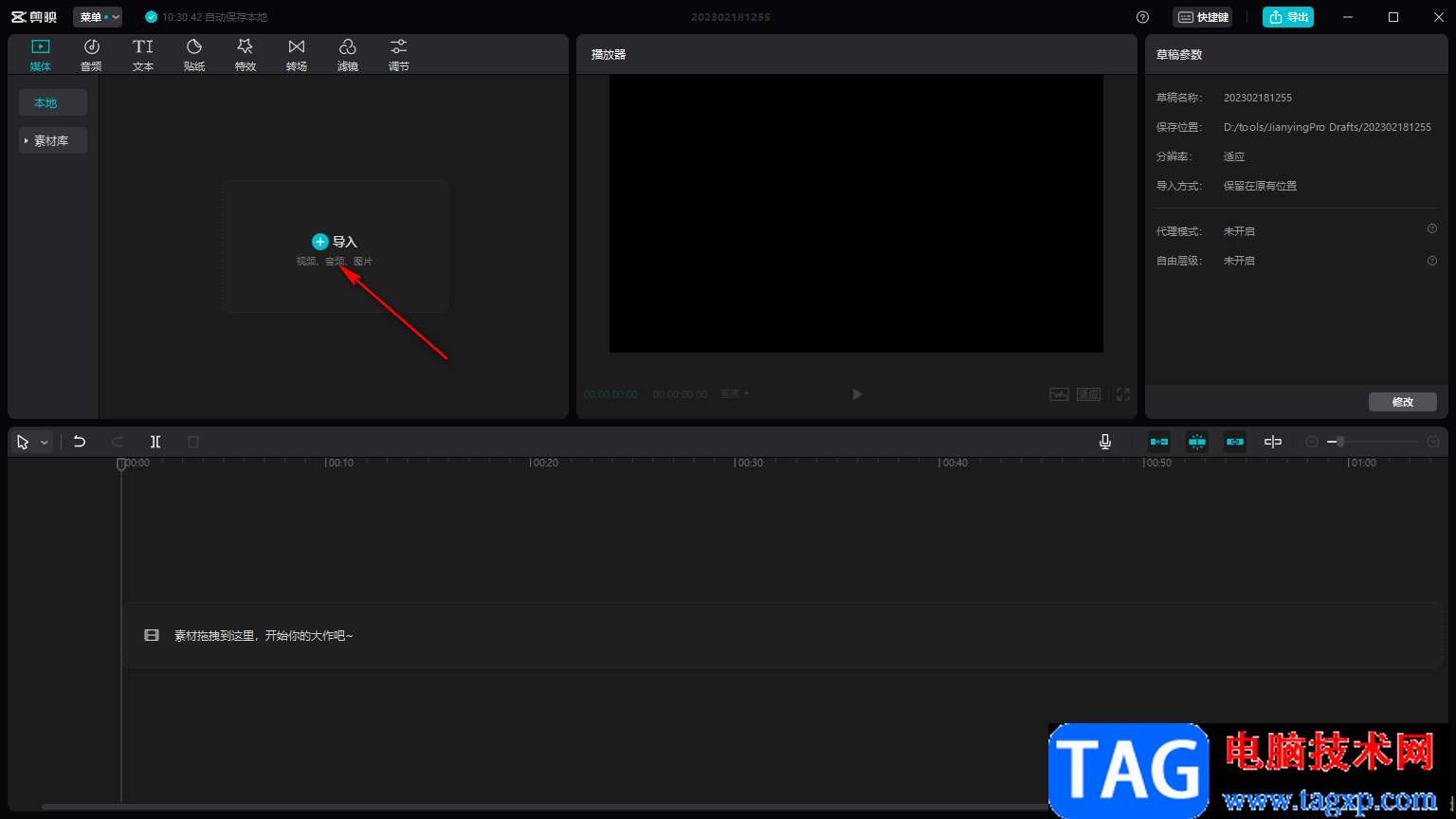Zoom out the timeline
The width and height of the screenshot is (1456, 819).
coord(1312,442)
